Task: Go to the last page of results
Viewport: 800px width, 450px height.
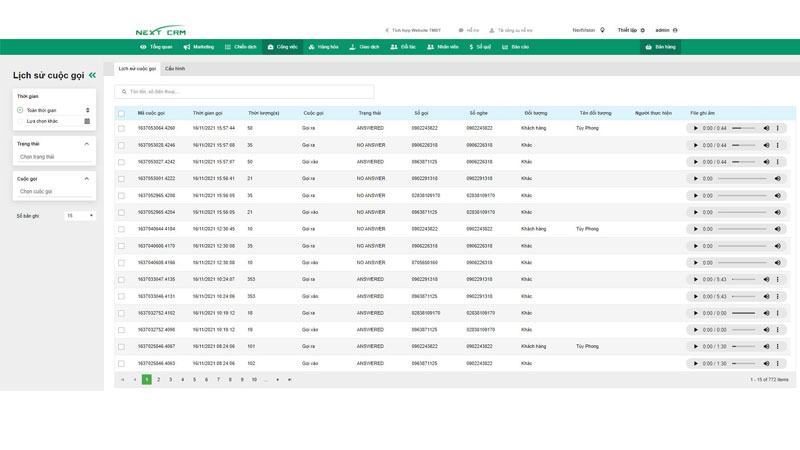Action: pyautogui.click(x=290, y=380)
